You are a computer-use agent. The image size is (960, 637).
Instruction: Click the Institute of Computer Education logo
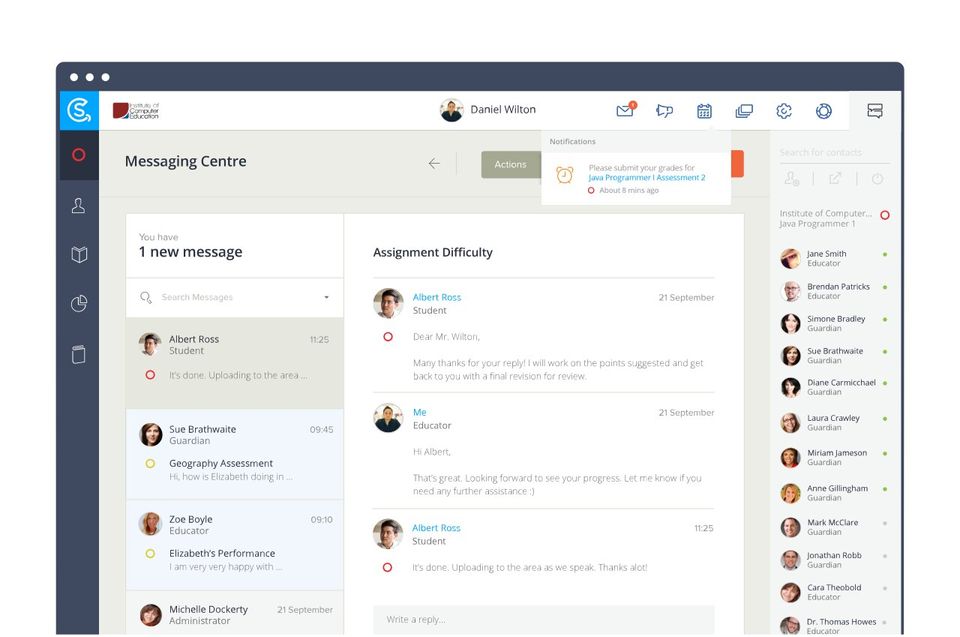pyautogui.click(x=136, y=111)
